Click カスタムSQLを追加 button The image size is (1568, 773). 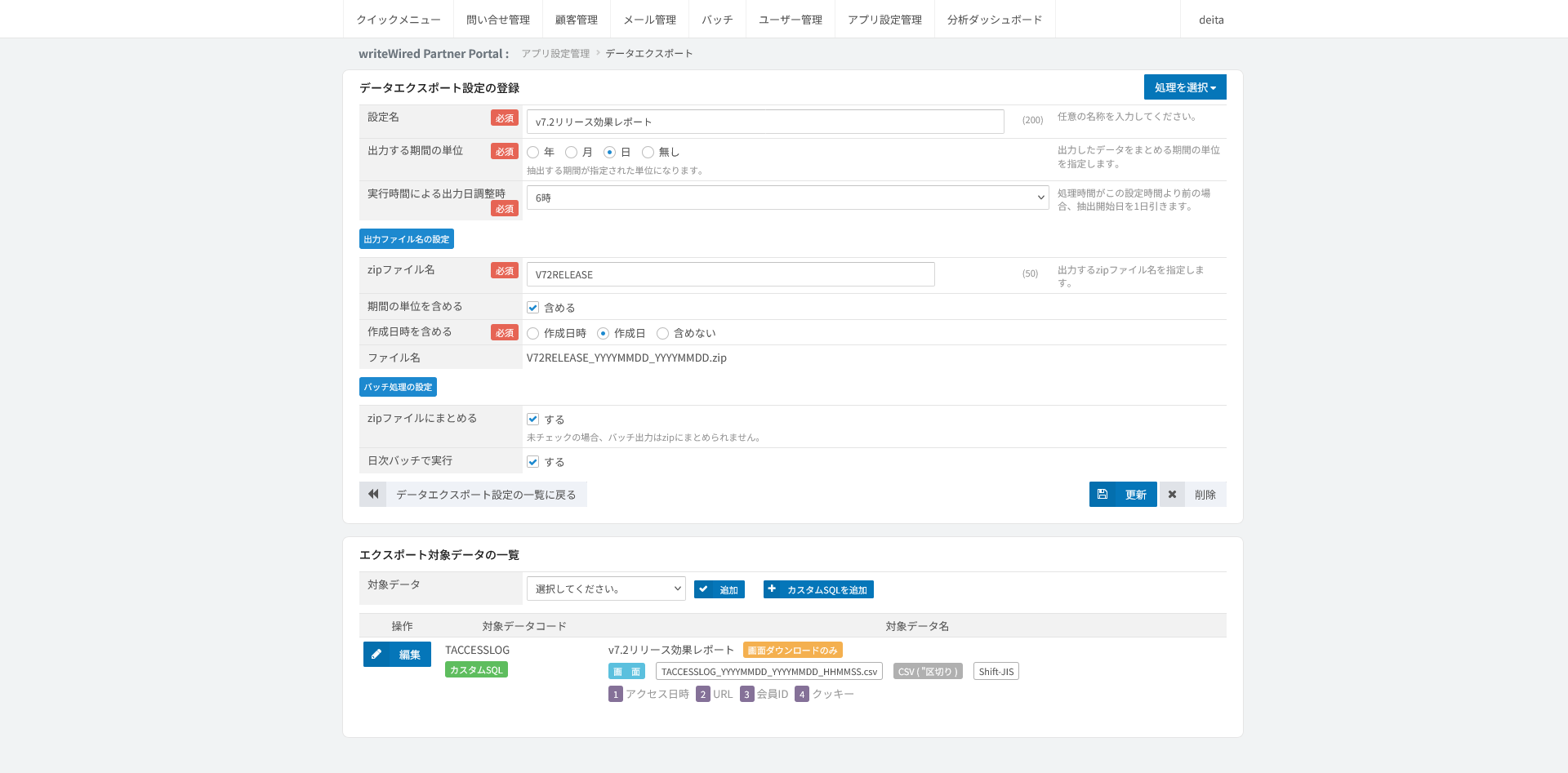(x=818, y=589)
